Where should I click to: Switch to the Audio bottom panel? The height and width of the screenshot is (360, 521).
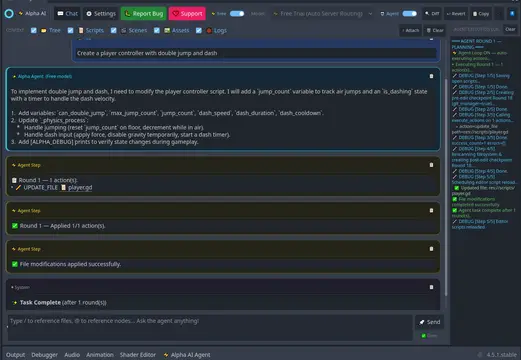(x=72, y=355)
